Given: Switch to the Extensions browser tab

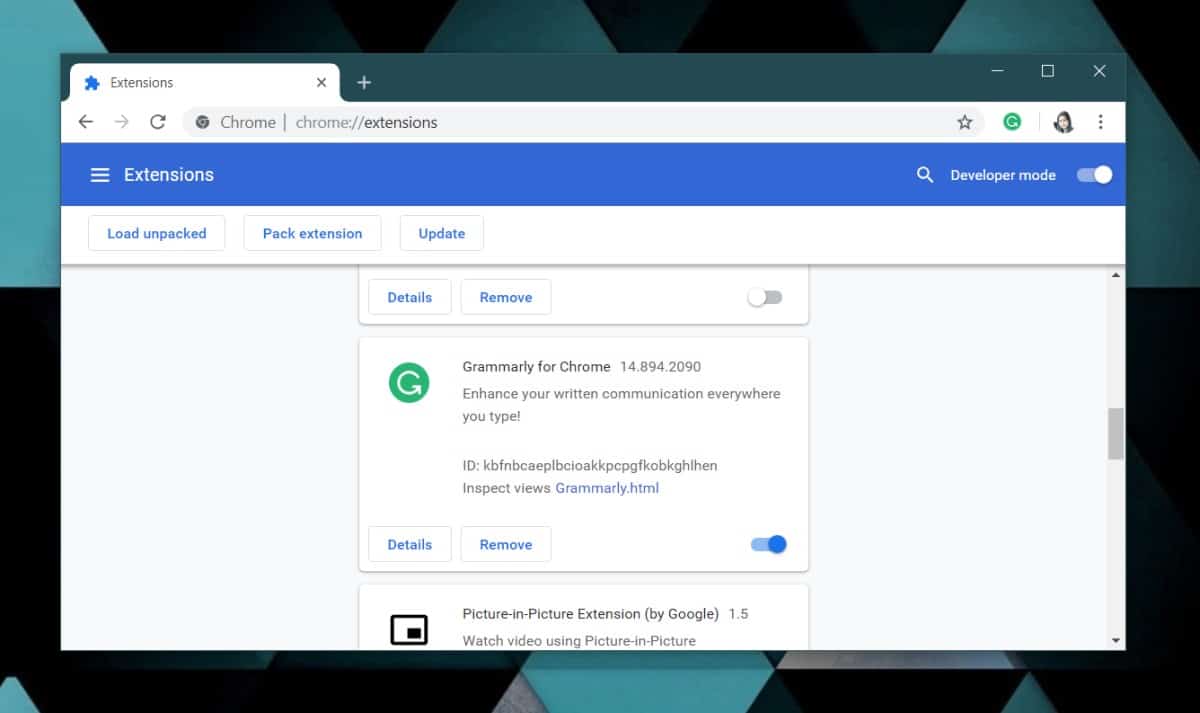Looking at the screenshot, I should pos(142,82).
